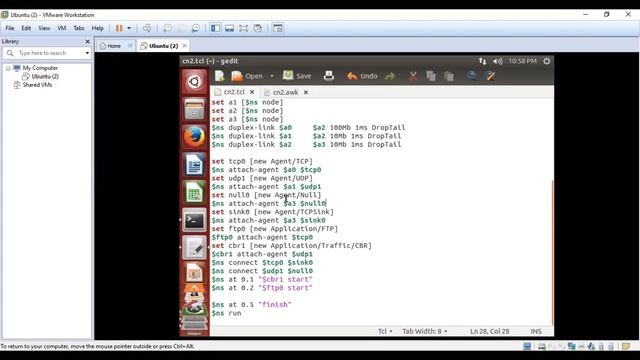Open the VMware File menu
This screenshot has height=360, width=640.
(10, 28)
